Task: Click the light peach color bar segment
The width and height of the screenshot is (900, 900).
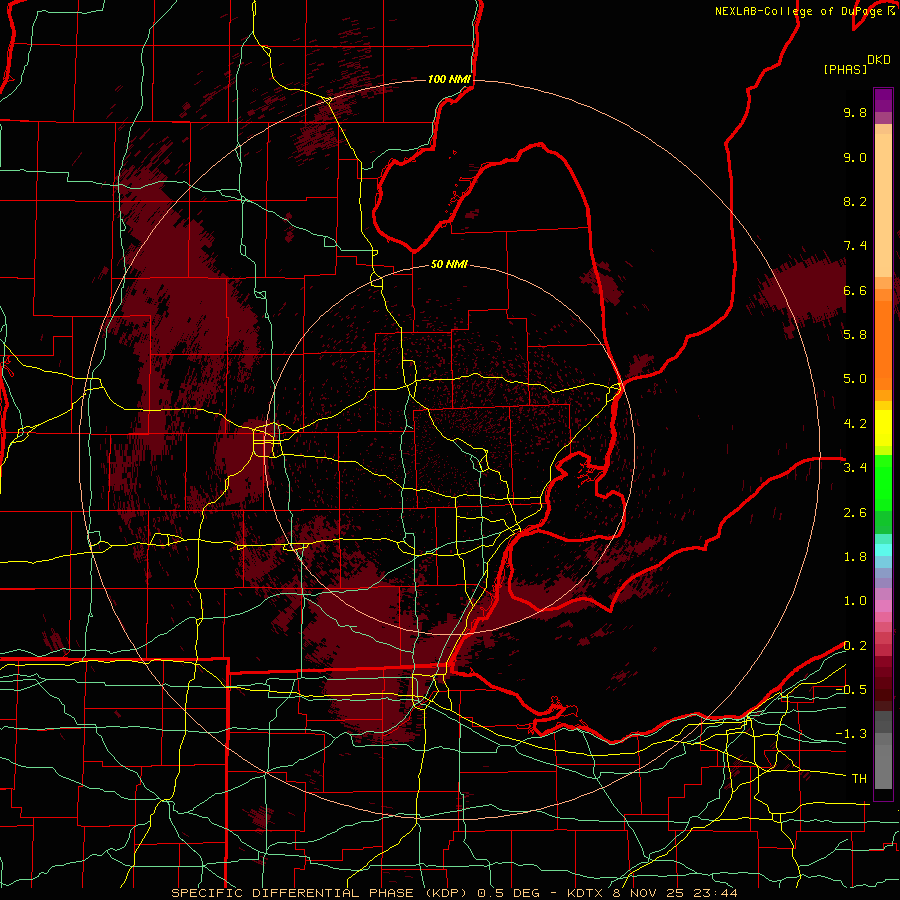Action: [883, 205]
